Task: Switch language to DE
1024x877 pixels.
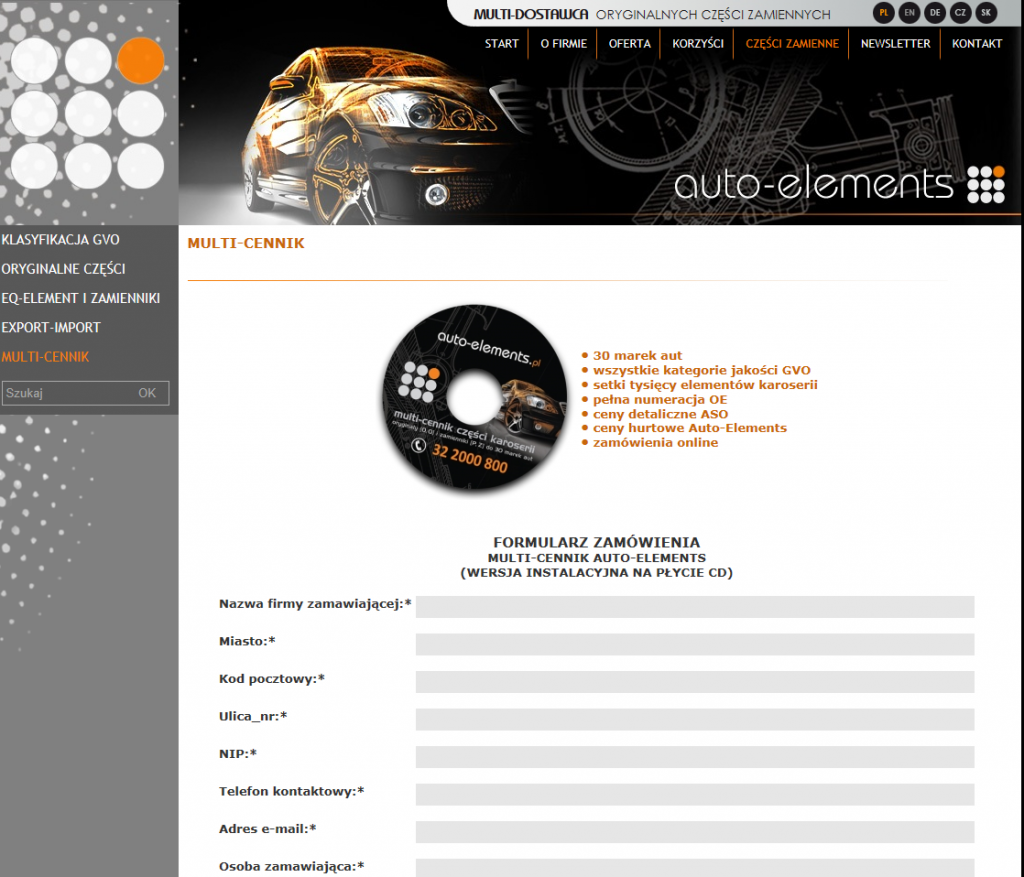Action: (935, 12)
